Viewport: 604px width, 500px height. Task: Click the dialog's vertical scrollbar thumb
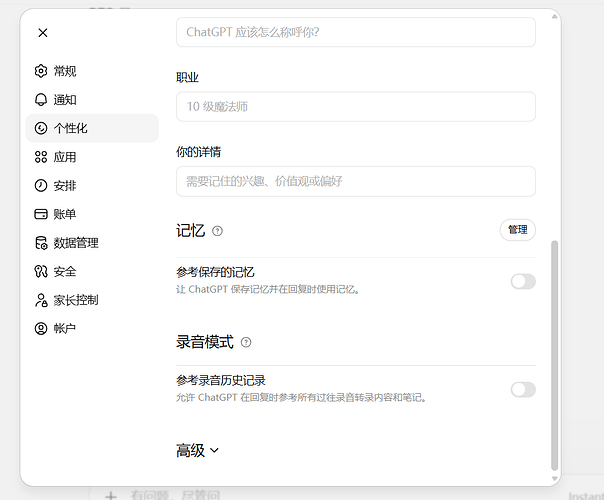(x=555, y=356)
